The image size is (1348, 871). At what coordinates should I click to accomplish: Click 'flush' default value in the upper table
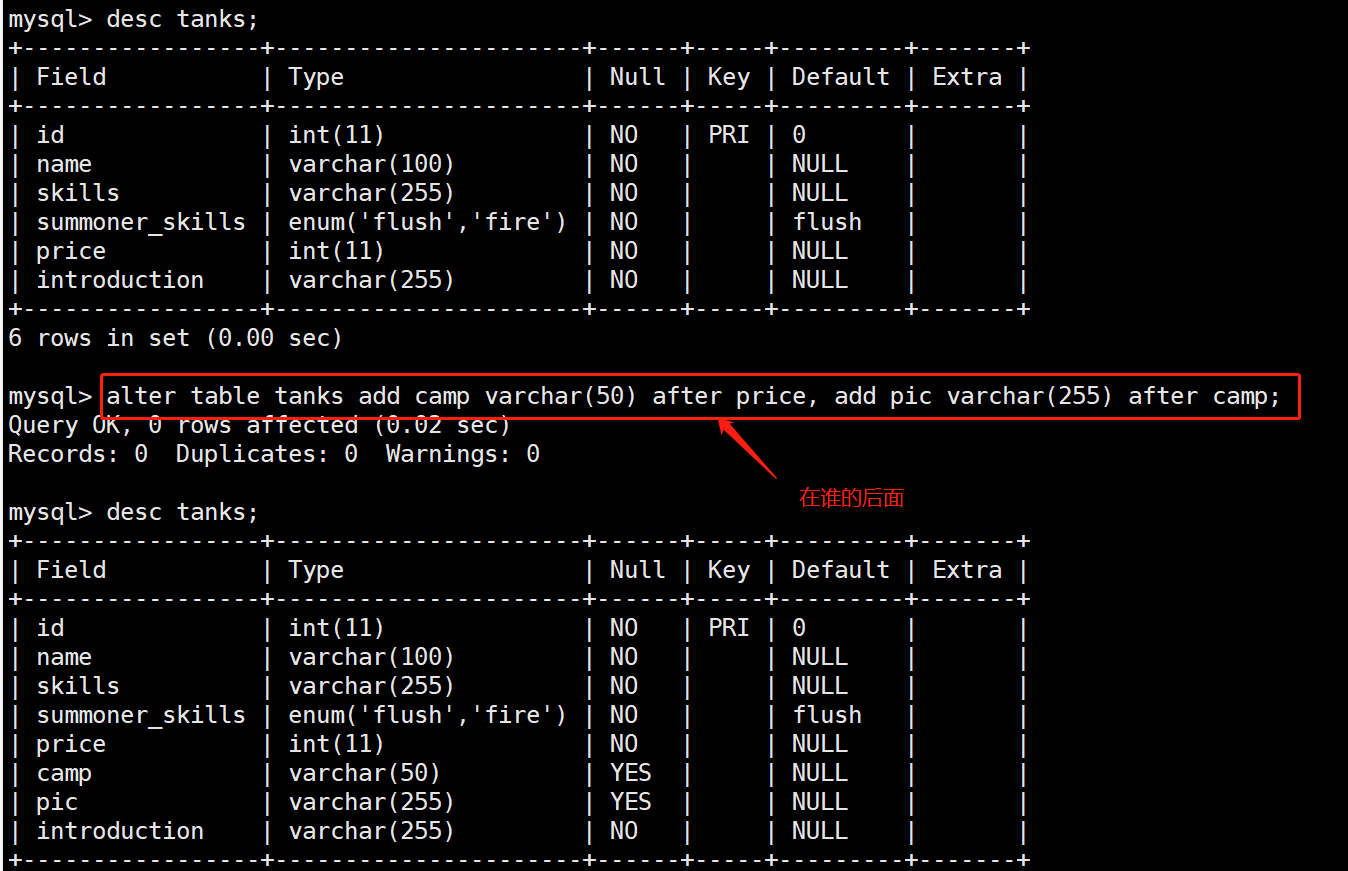pyautogui.click(x=827, y=223)
